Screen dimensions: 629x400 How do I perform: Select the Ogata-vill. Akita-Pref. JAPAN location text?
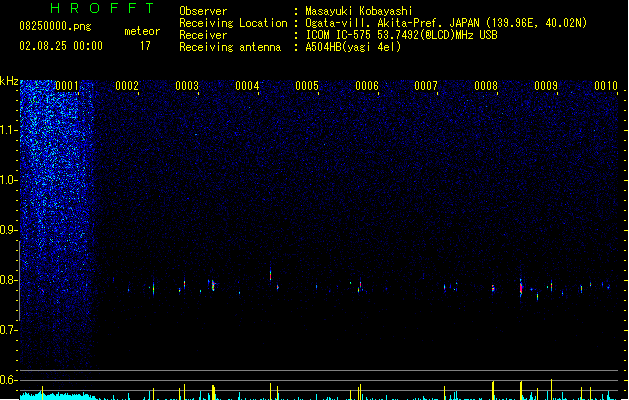click(446, 23)
